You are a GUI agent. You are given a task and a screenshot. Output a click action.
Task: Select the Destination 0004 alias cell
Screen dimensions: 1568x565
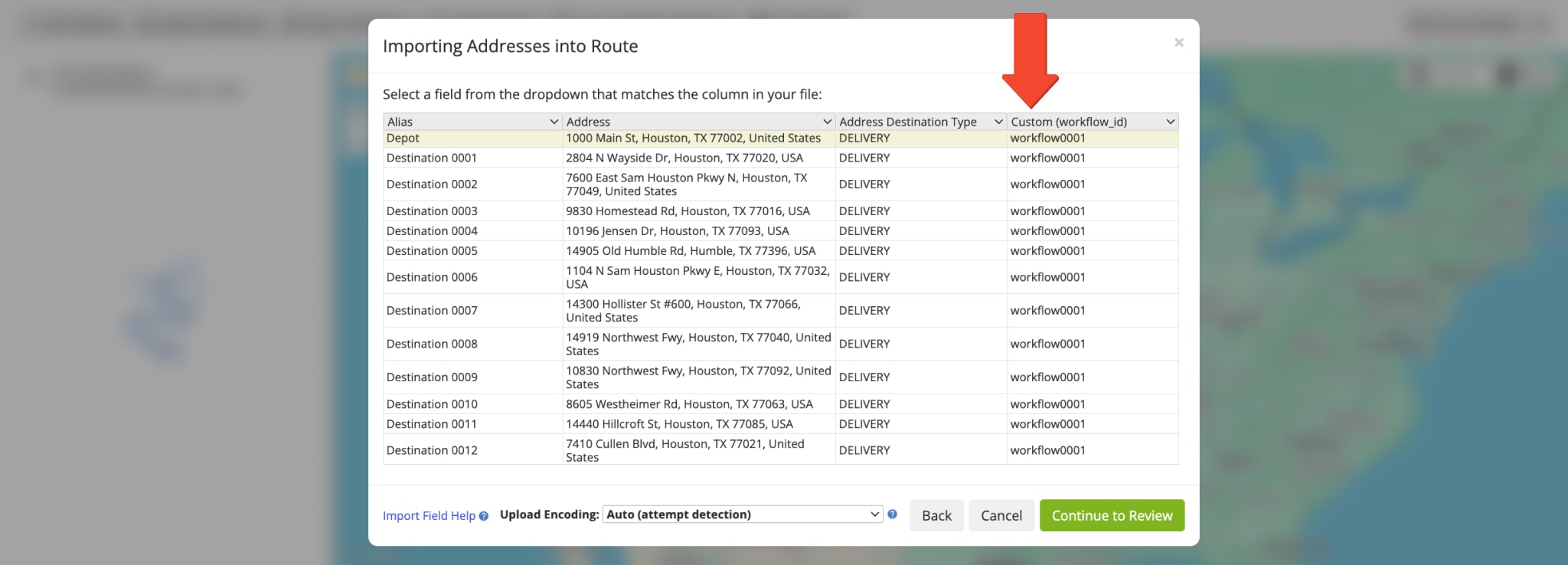click(x=472, y=231)
